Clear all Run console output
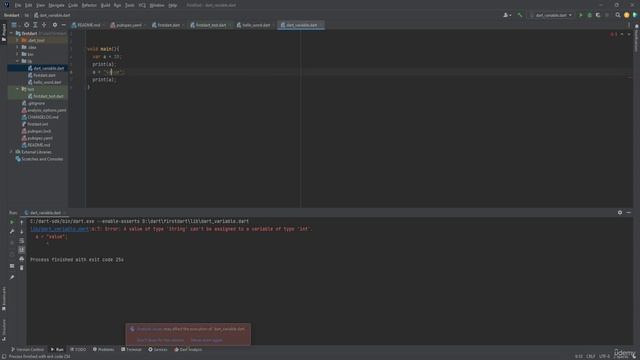This screenshot has width=640, height=360. (22, 268)
